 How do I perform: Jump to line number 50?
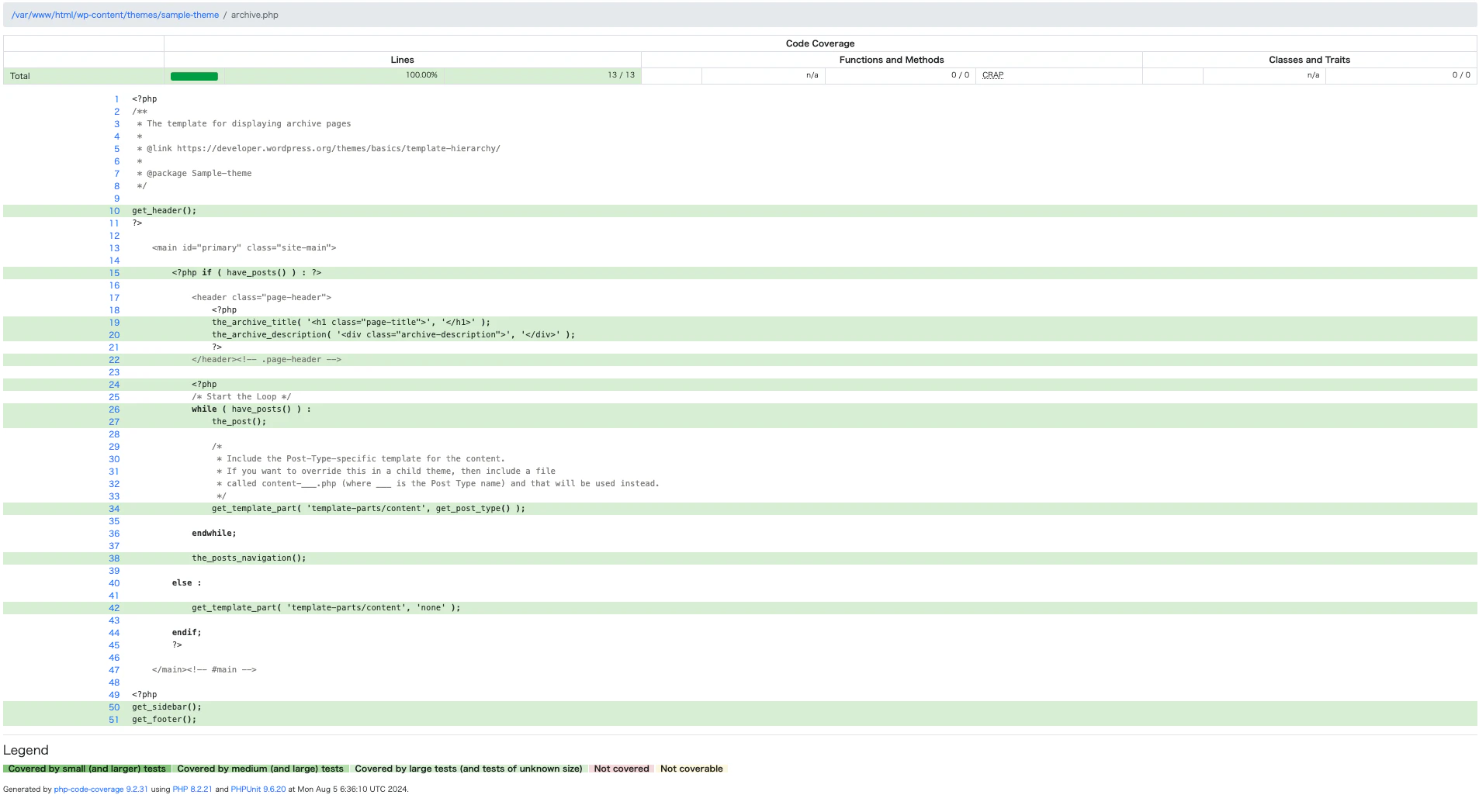[x=114, y=707]
